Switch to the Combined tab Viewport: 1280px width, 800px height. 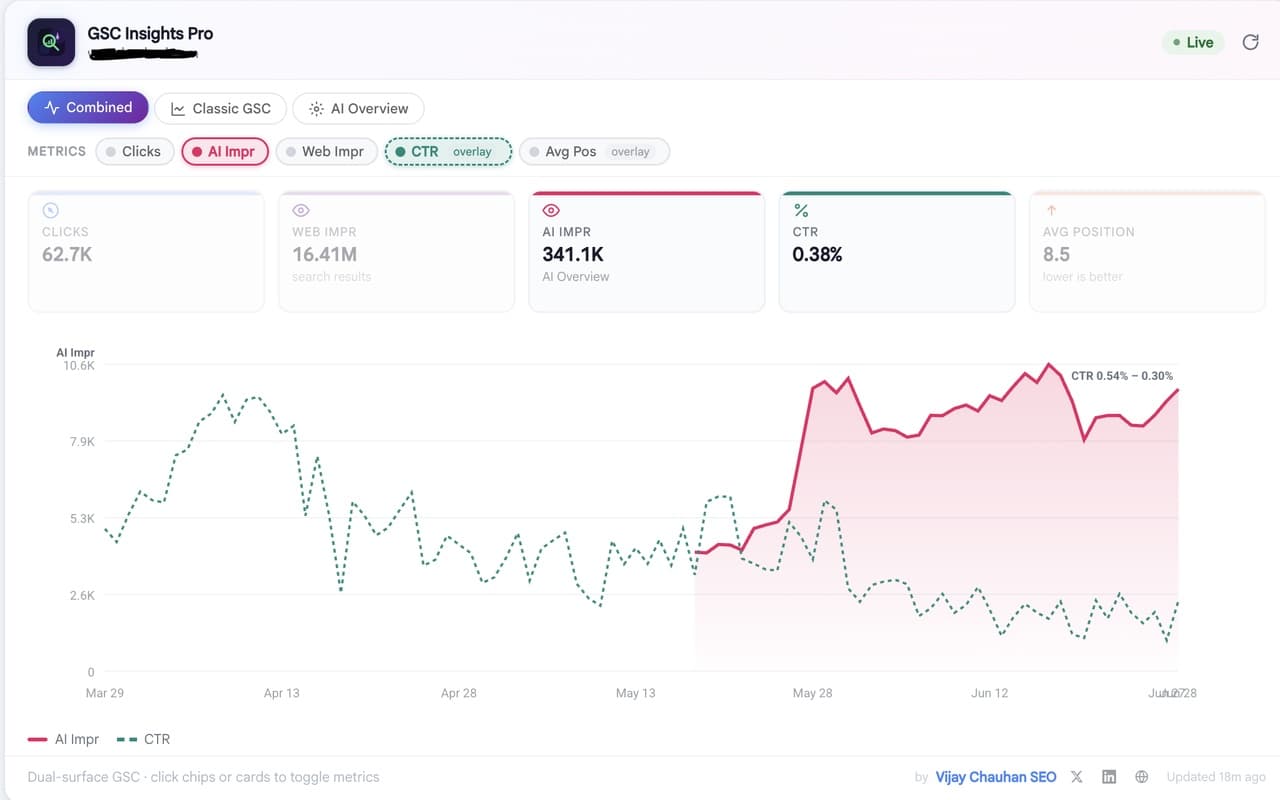click(88, 108)
